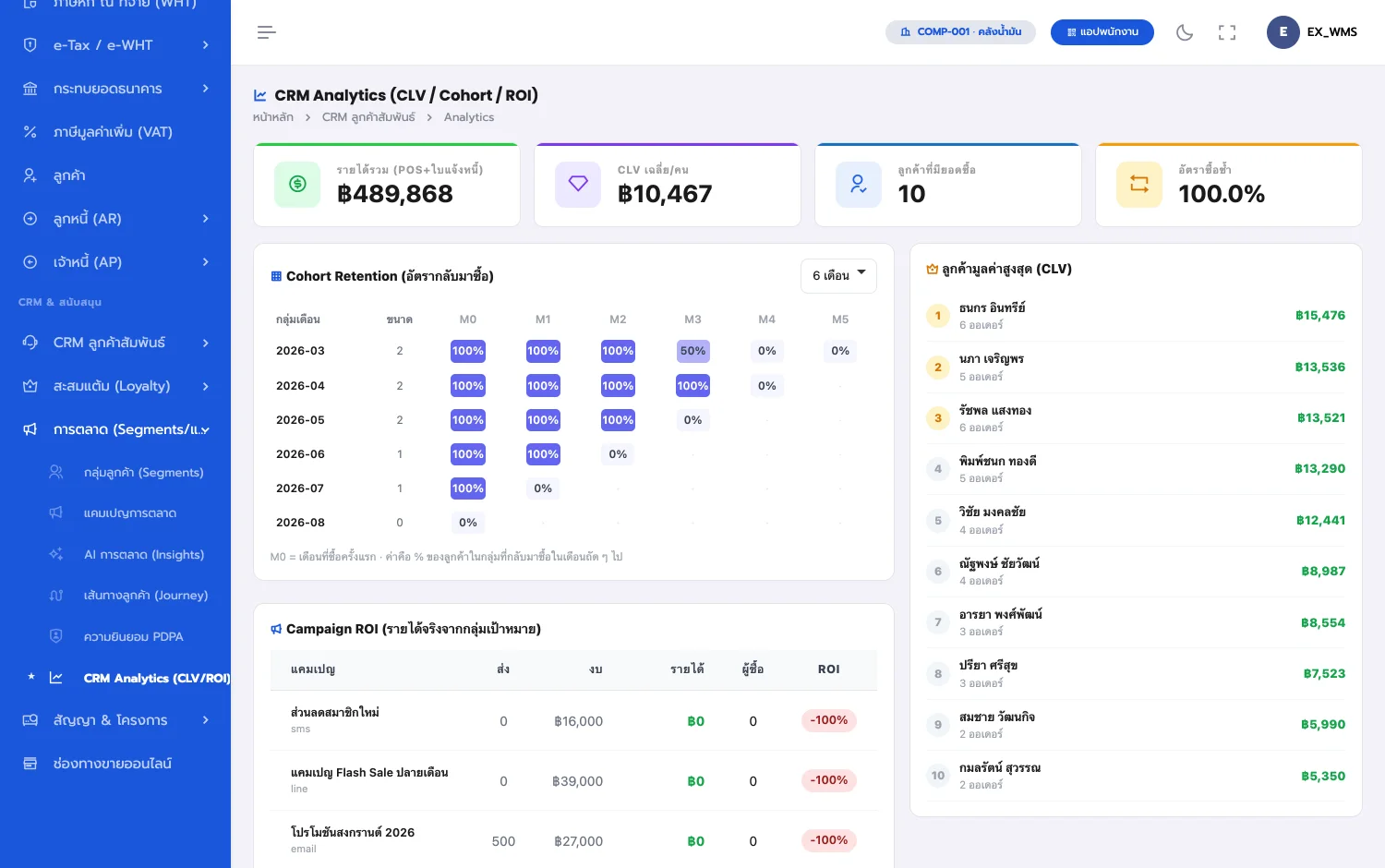The width and height of the screenshot is (1385, 868).
Task: Click the VAT percent icon in sidebar
Action: point(30,132)
